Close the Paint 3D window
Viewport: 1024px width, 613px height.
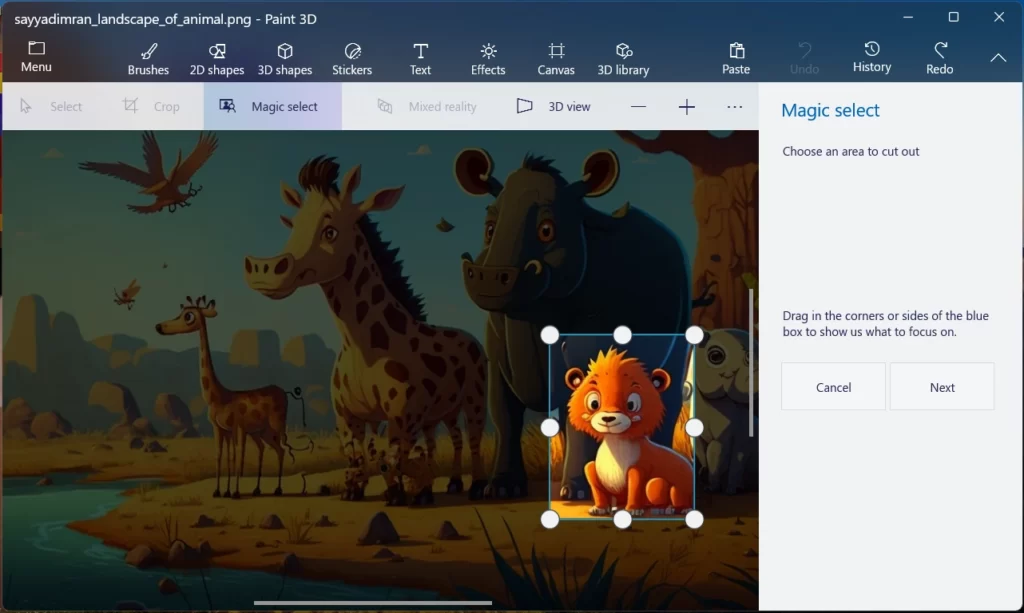pos(999,18)
